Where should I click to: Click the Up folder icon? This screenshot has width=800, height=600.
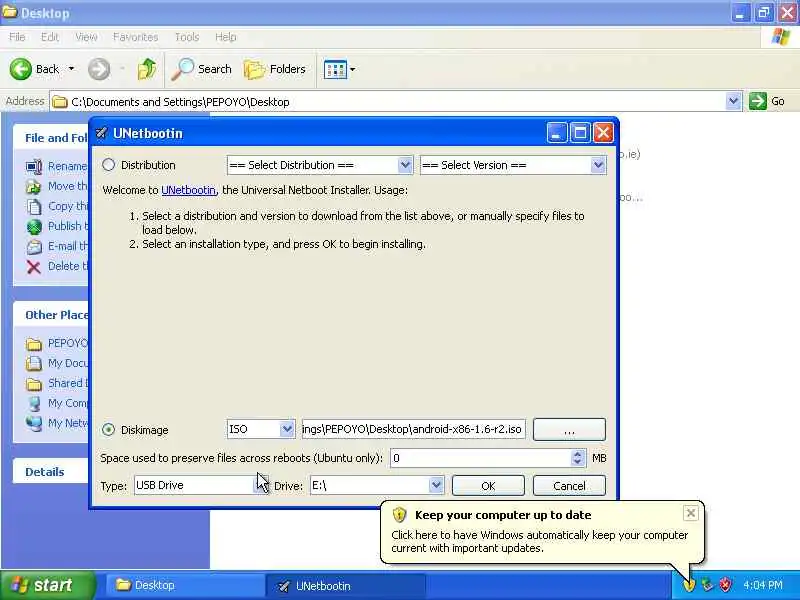coord(147,69)
